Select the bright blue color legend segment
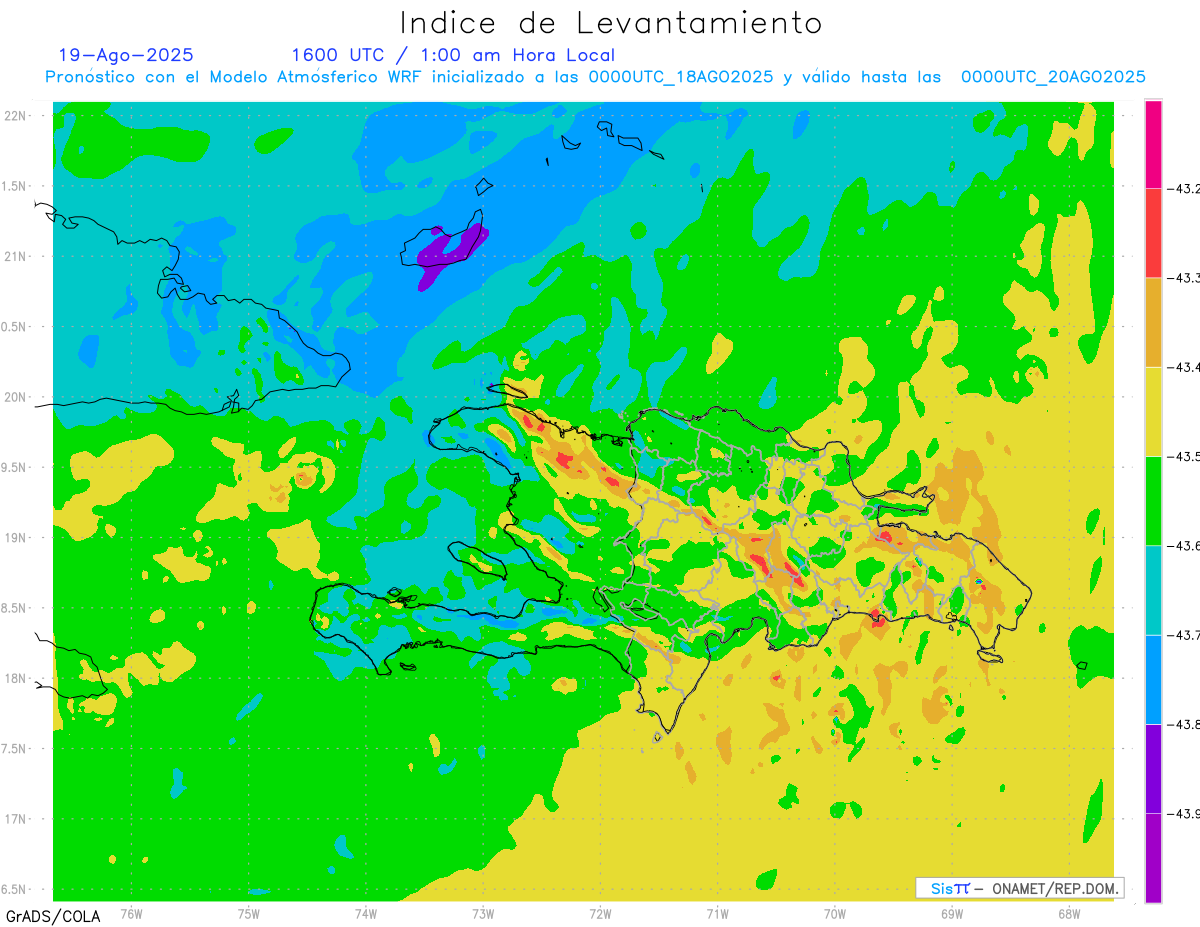The image size is (1200, 927). (x=1153, y=679)
